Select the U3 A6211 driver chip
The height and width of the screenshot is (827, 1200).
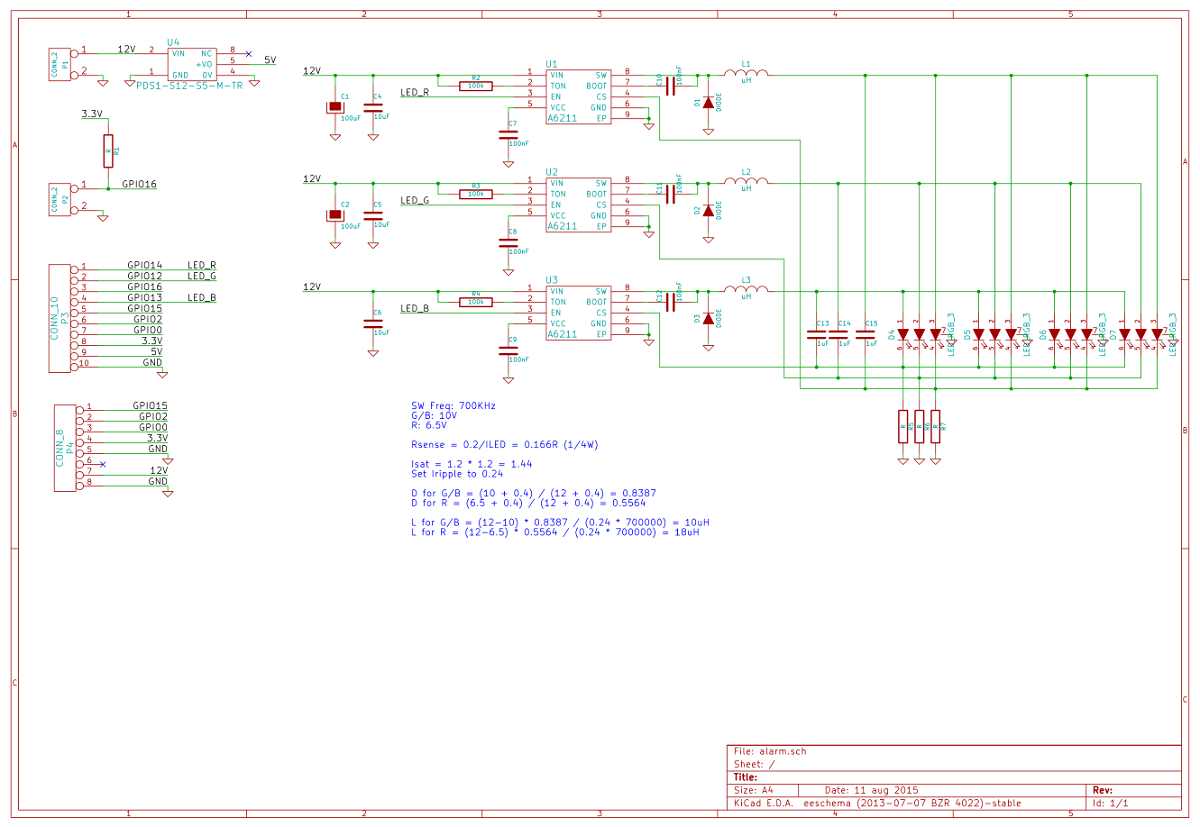(x=577, y=313)
